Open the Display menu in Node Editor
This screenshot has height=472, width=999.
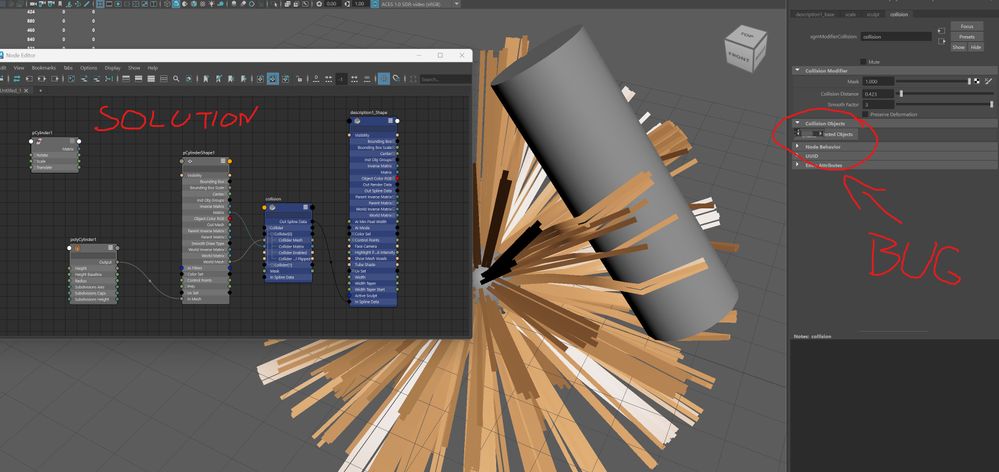(112, 68)
